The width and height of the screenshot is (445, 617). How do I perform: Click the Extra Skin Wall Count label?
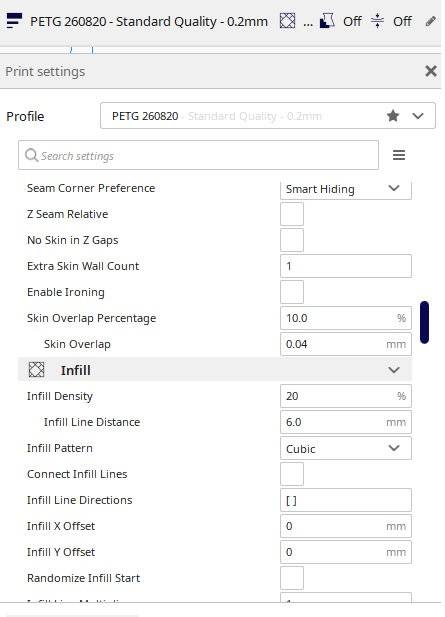pos(83,266)
